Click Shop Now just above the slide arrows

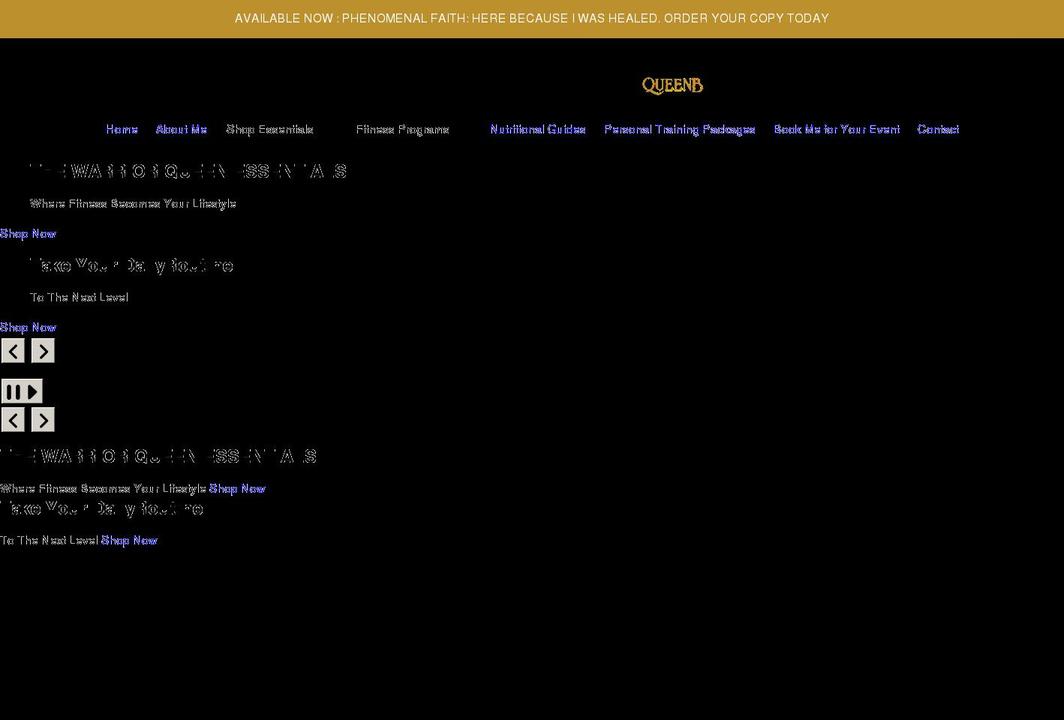(x=28, y=327)
